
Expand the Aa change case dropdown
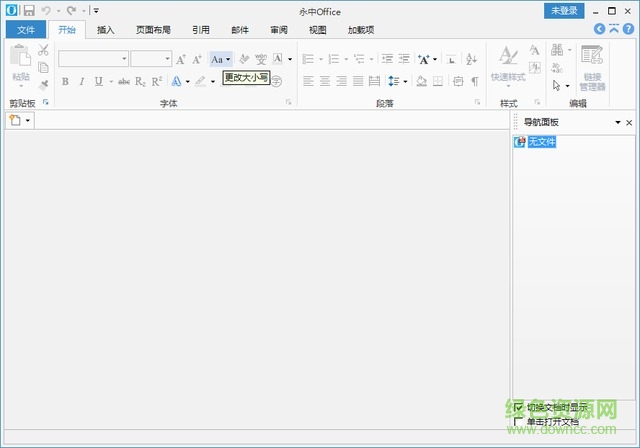tap(228, 59)
